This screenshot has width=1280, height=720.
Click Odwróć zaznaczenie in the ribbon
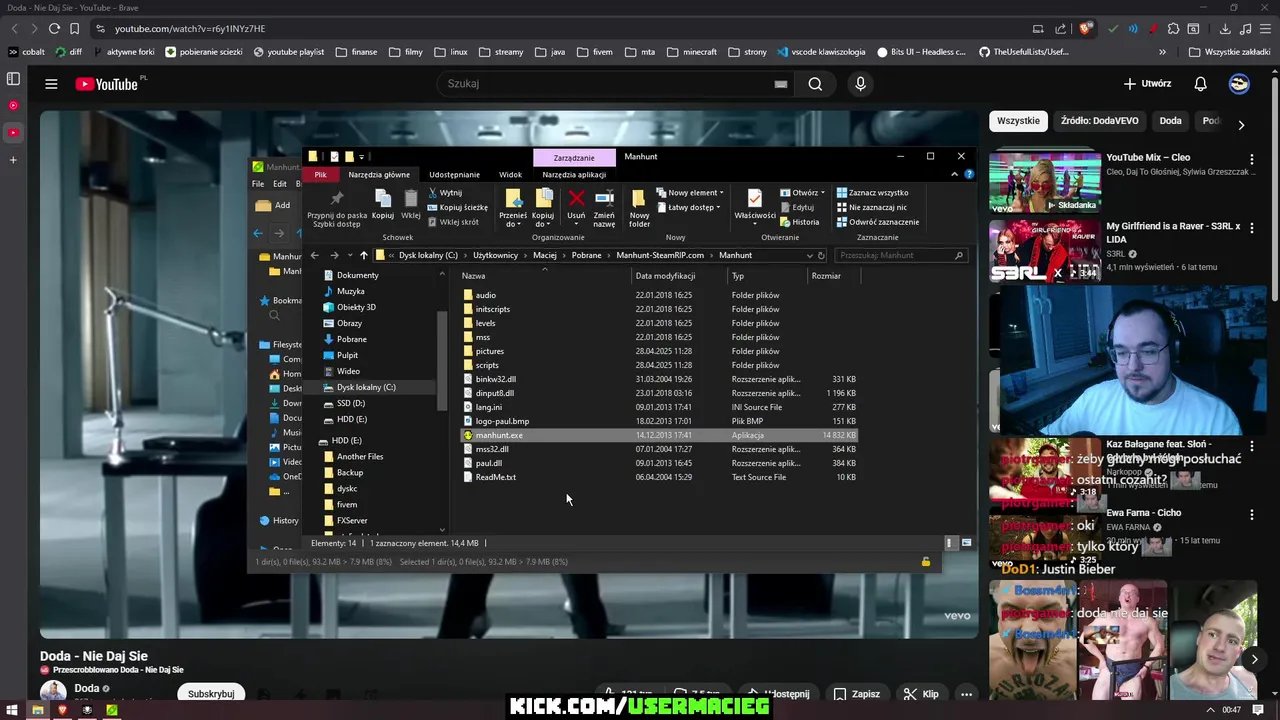coord(877,222)
